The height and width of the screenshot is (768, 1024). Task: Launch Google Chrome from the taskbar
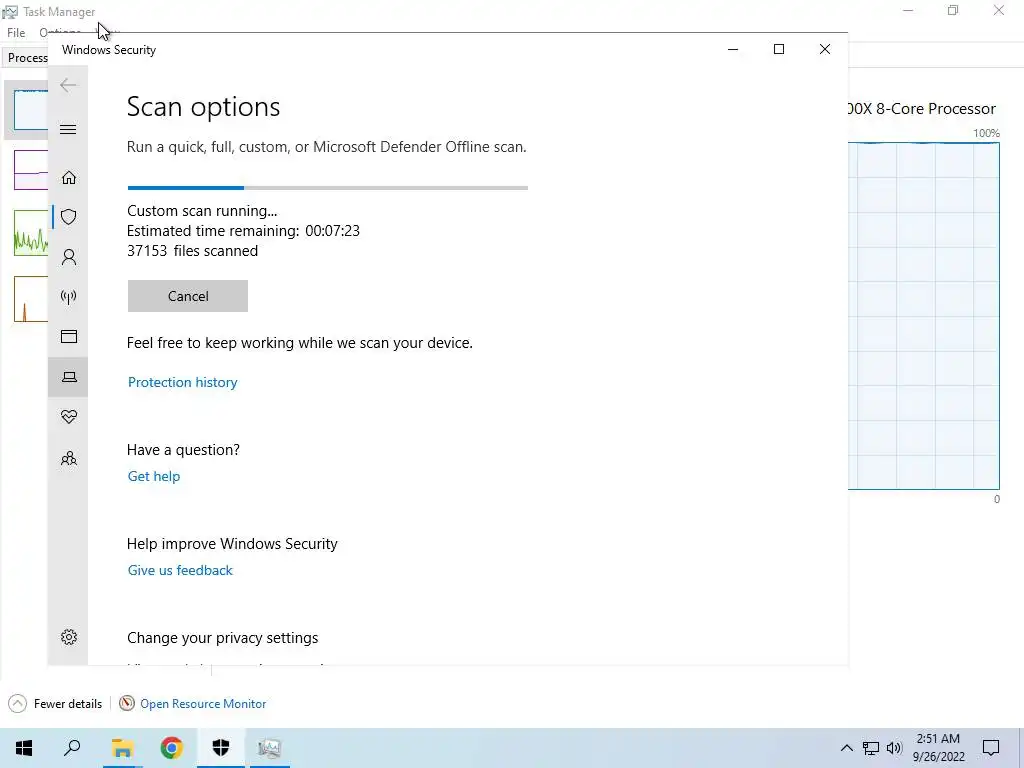click(172, 748)
